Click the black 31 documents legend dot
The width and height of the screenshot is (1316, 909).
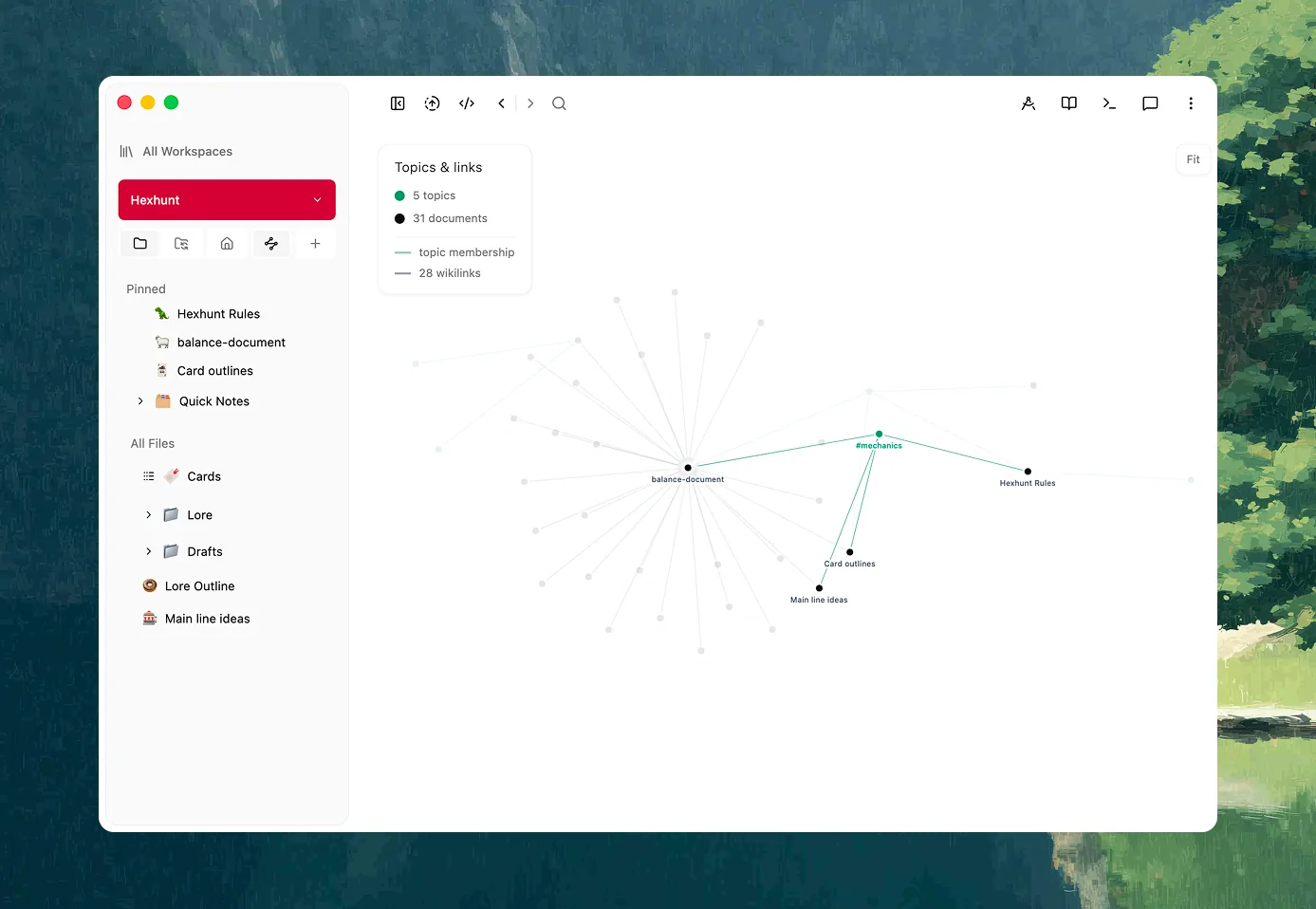399,218
